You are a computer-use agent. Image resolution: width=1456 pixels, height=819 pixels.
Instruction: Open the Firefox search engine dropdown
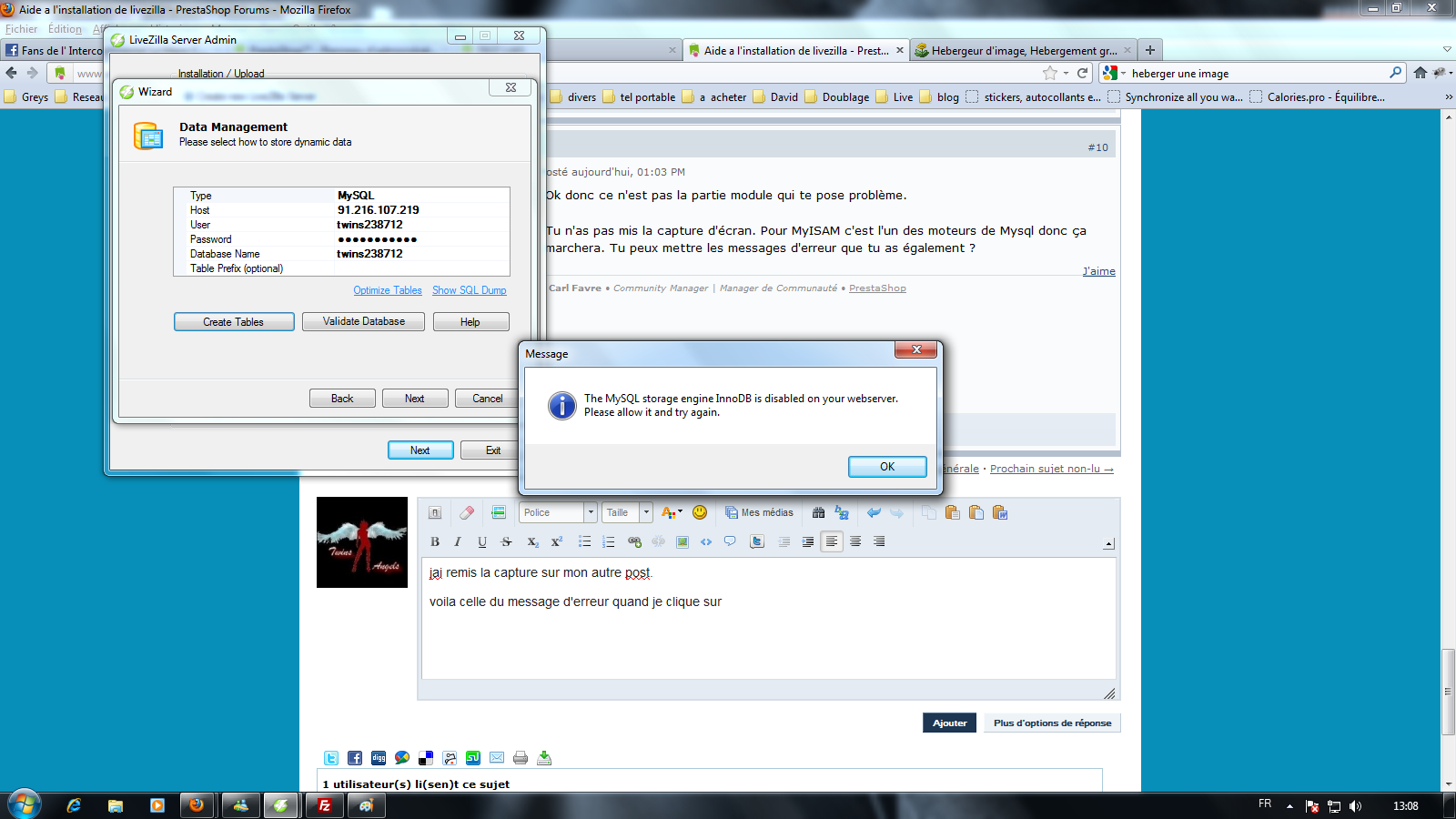[1114, 74]
